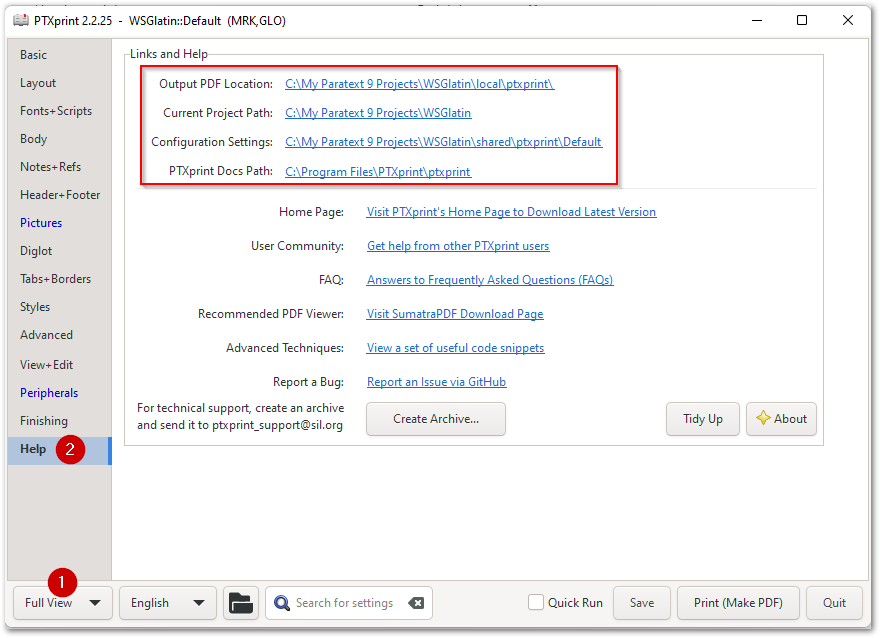Open the folder browser icon

click(x=240, y=602)
